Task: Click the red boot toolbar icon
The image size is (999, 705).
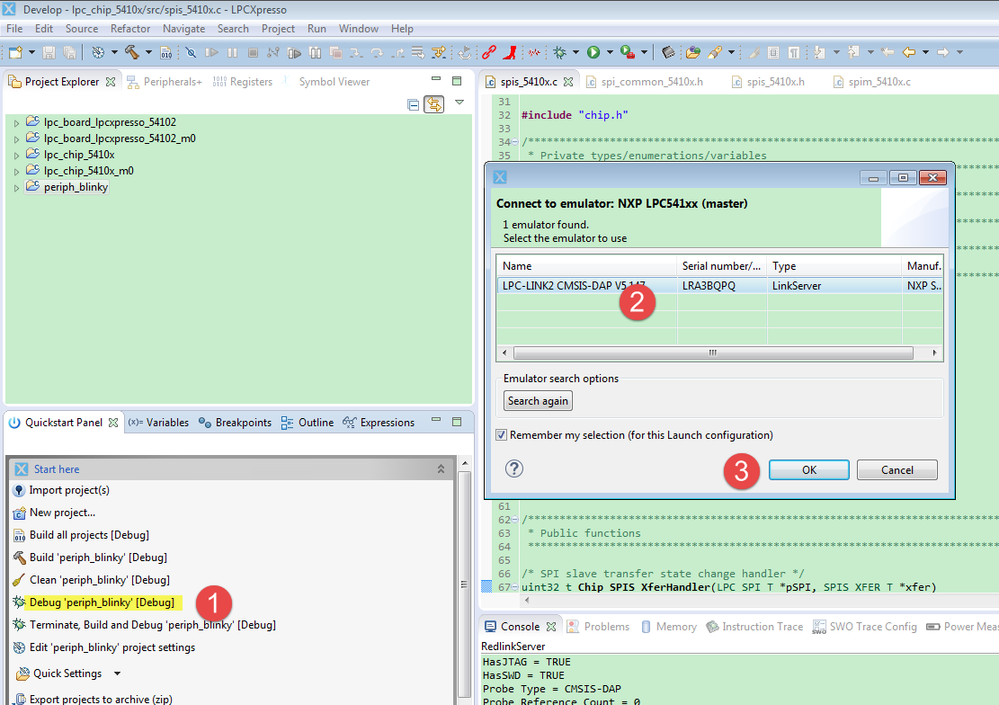Action: point(510,52)
